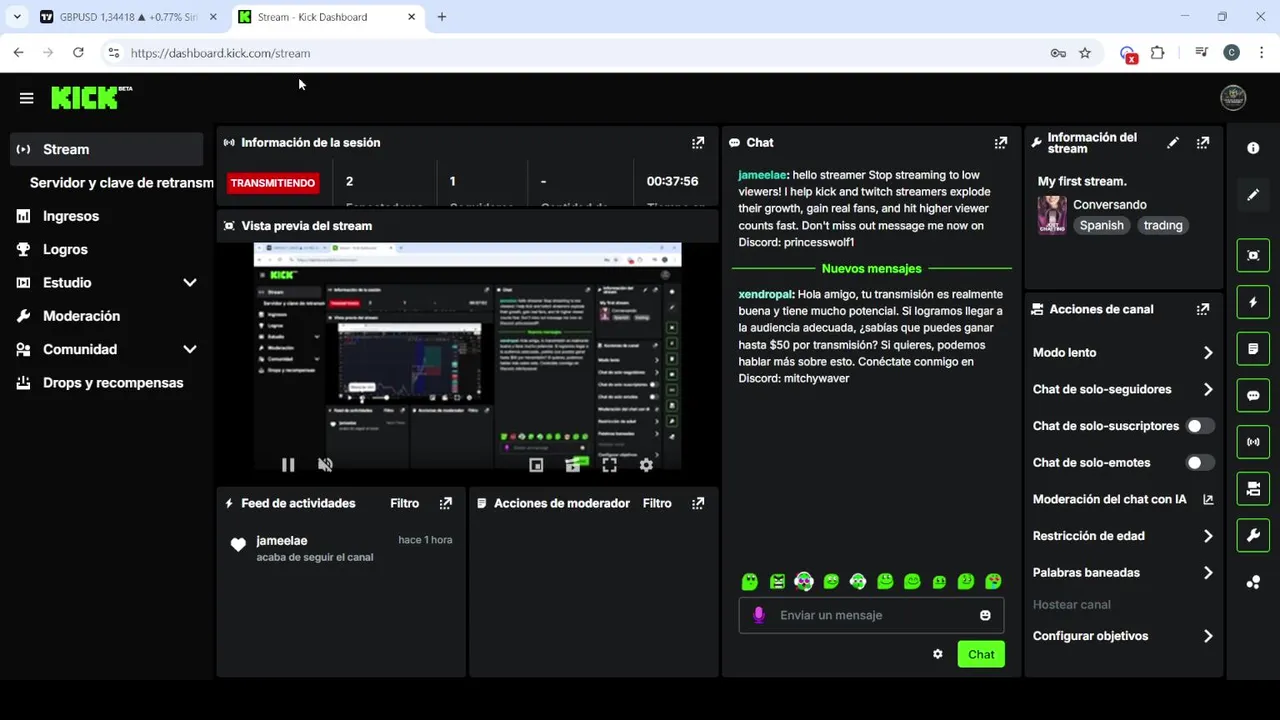Open Palabras baneadas settings arrow

[1208, 573]
